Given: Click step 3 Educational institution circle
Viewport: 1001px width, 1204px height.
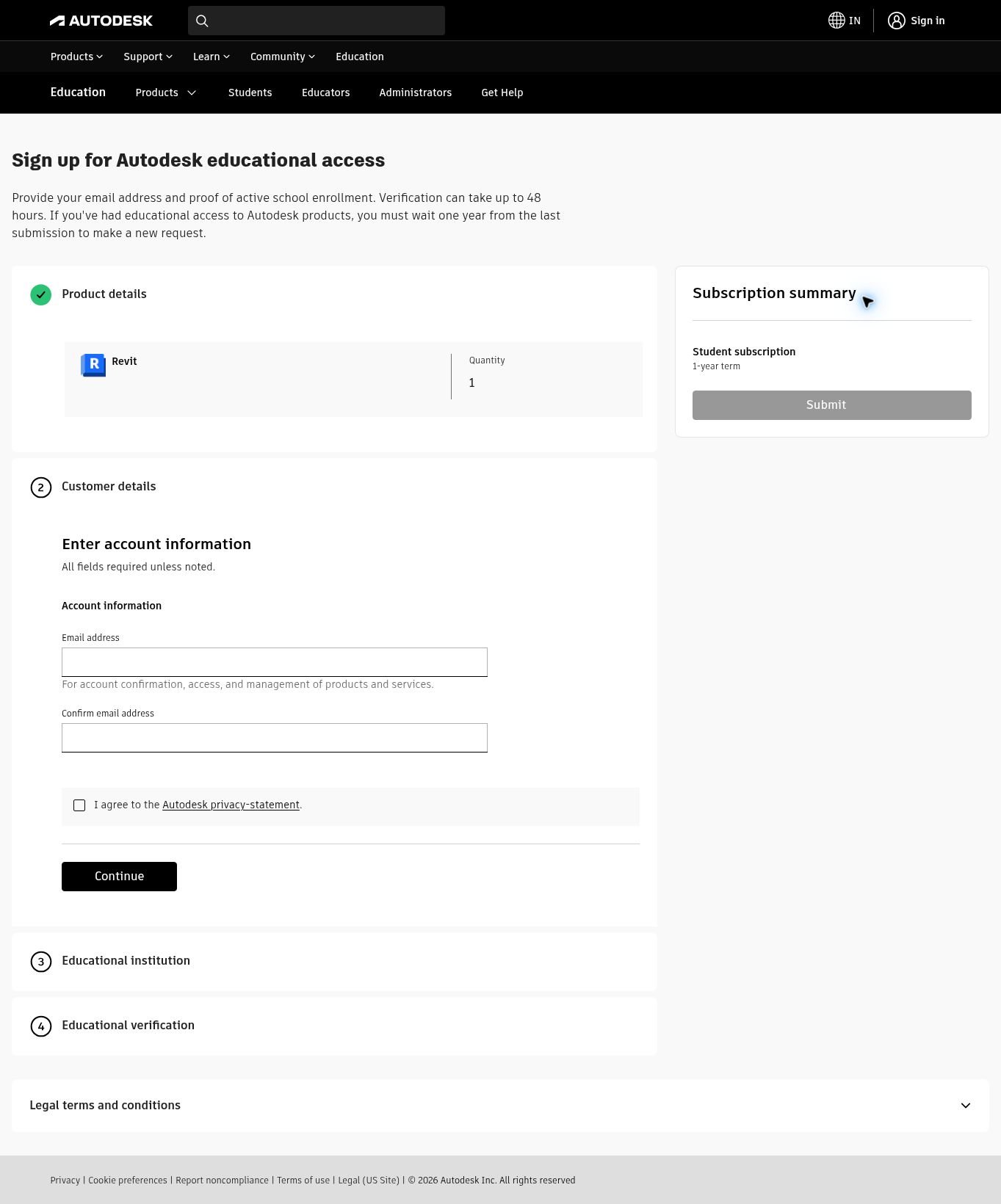Looking at the screenshot, I should click(x=41, y=962).
